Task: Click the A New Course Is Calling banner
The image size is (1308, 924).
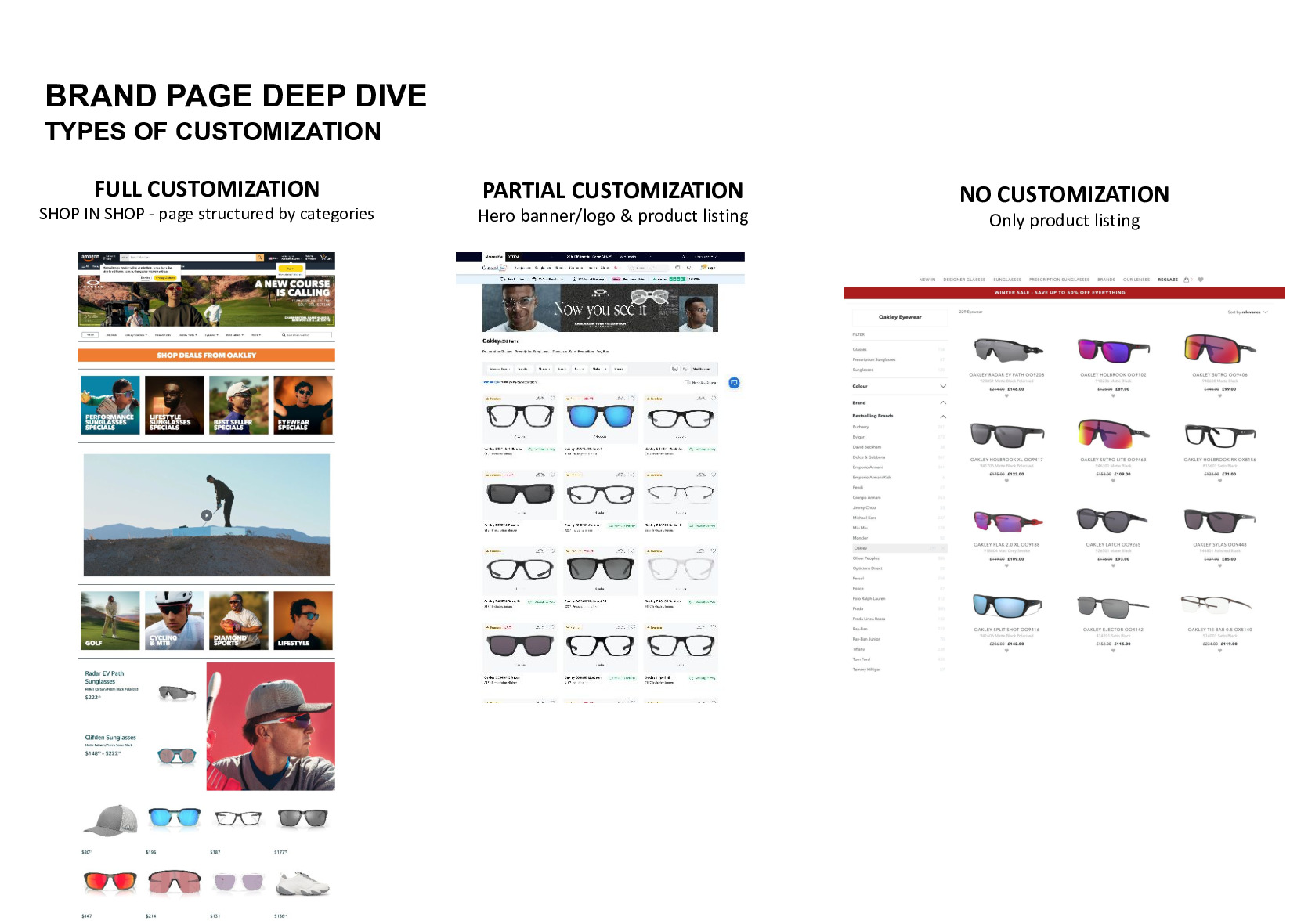Action: click(207, 300)
